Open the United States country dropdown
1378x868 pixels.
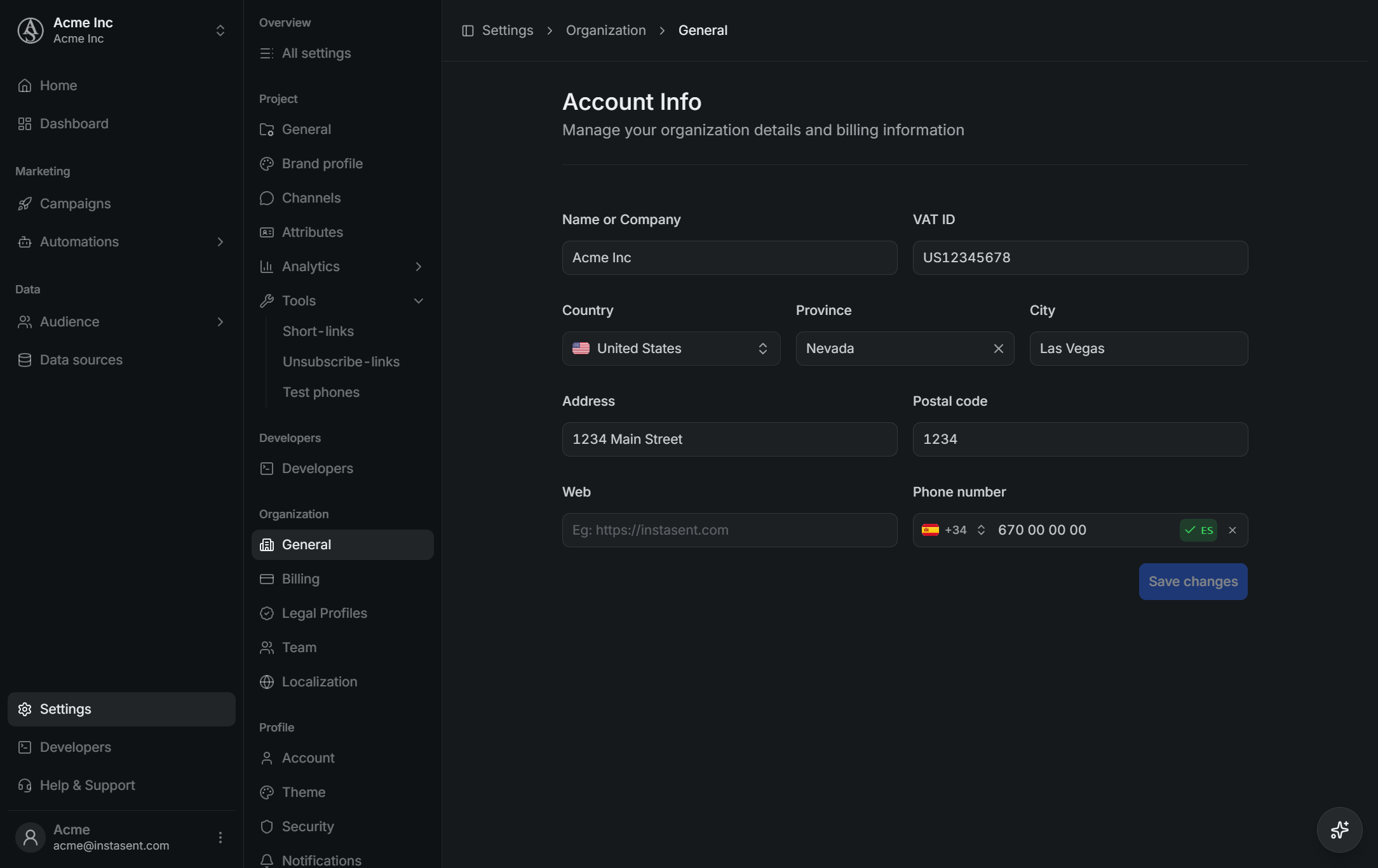pos(671,349)
